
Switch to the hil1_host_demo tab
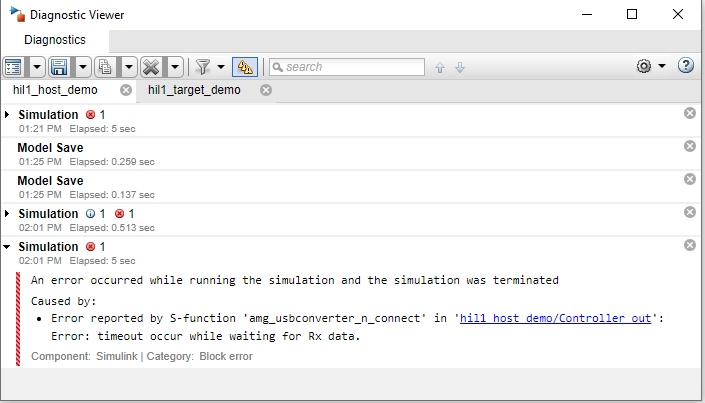tap(55, 90)
